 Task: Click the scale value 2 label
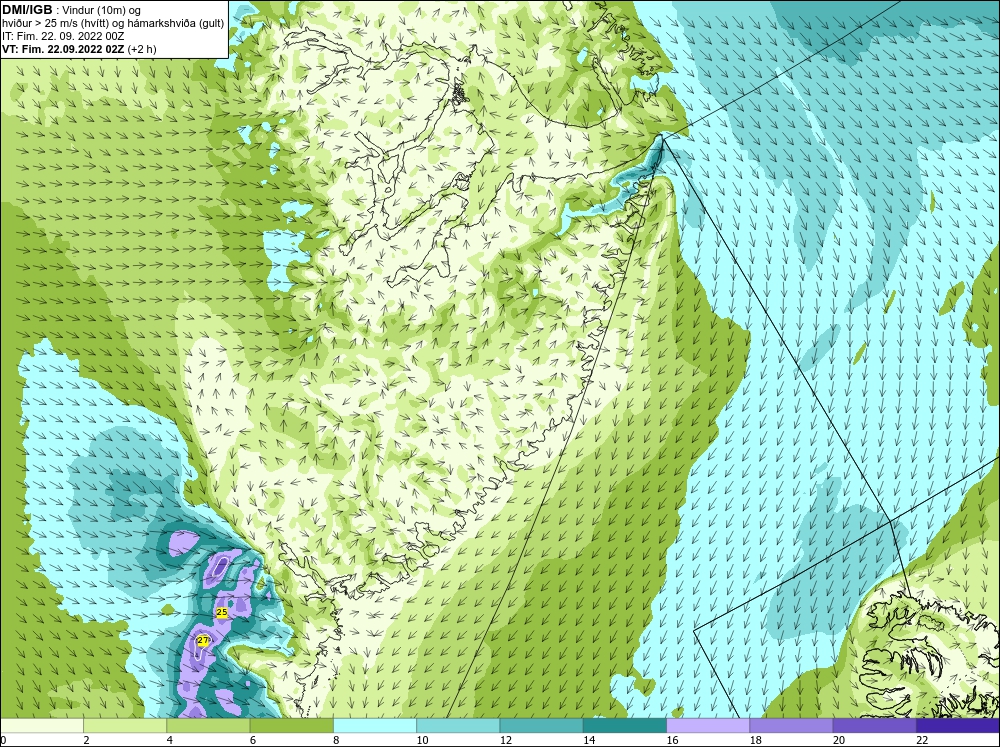(x=86, y=740)
